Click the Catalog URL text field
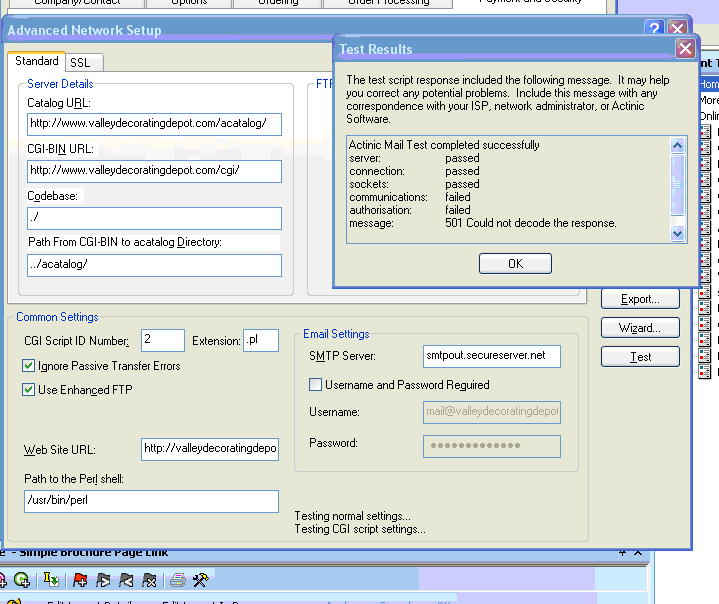719x604 pixels. pos(154,124)
